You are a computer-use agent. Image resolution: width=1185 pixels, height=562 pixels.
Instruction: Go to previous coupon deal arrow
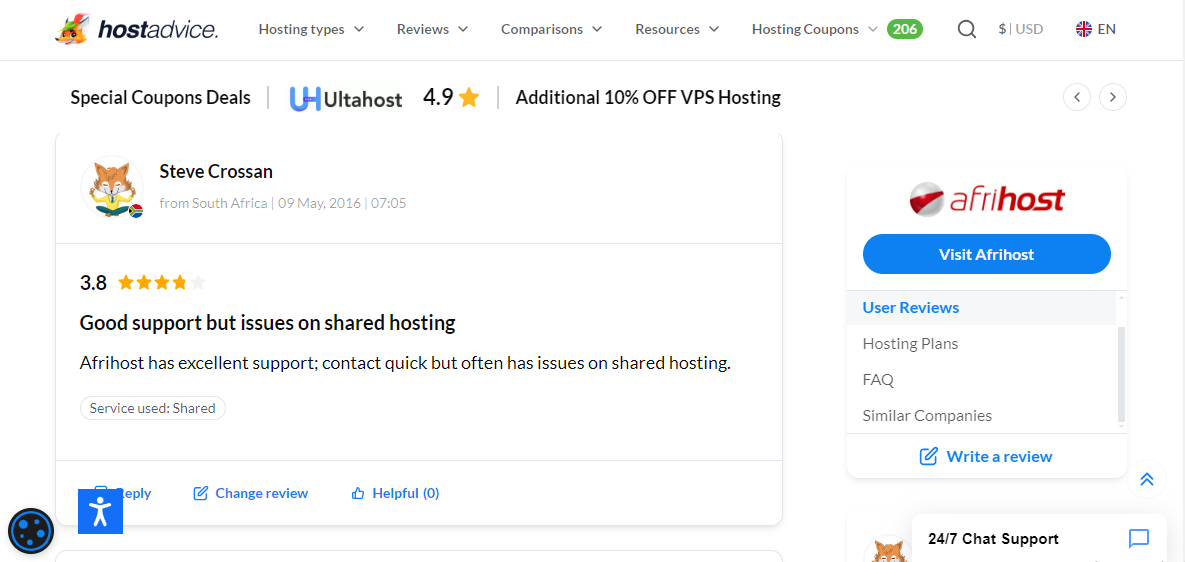click(1077, 97)
